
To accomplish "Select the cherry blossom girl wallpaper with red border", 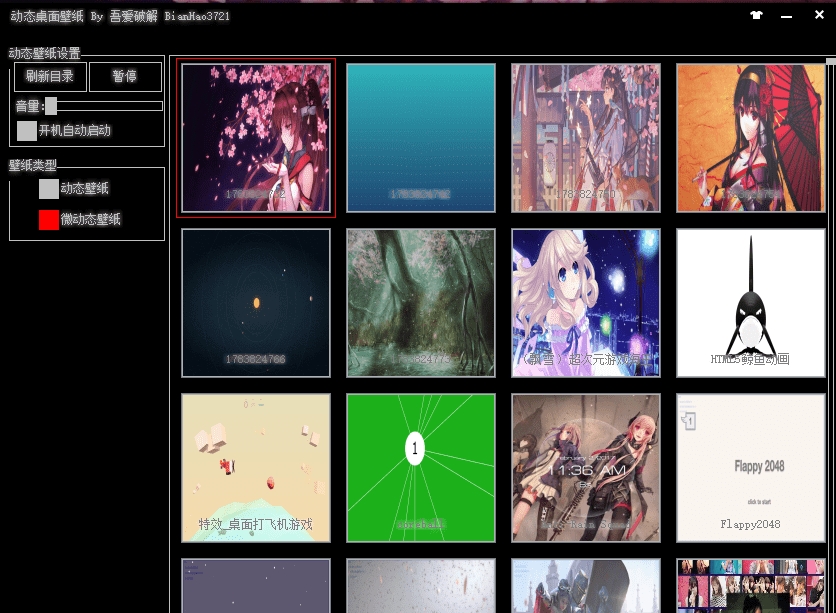I will click(x=256, y=138).
